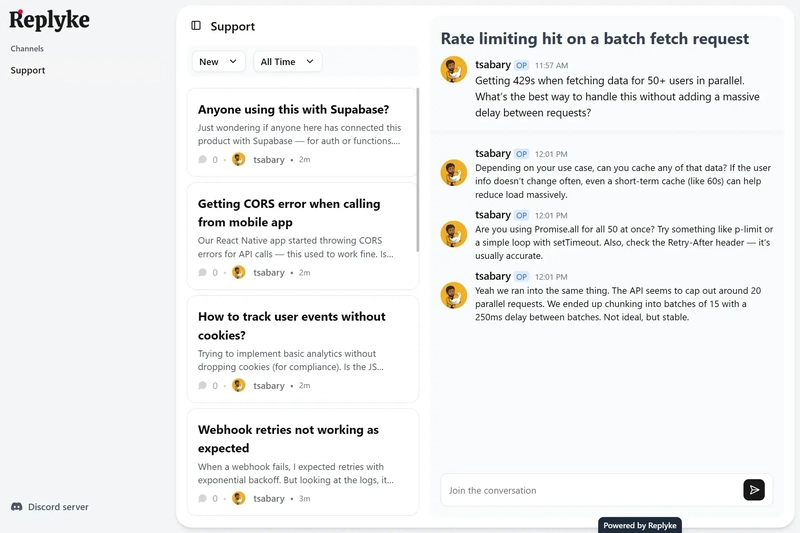Select the Support channel in sidebar
Image resolution: width=800 pixels, height=533 pixels.
tap(28, 71)
